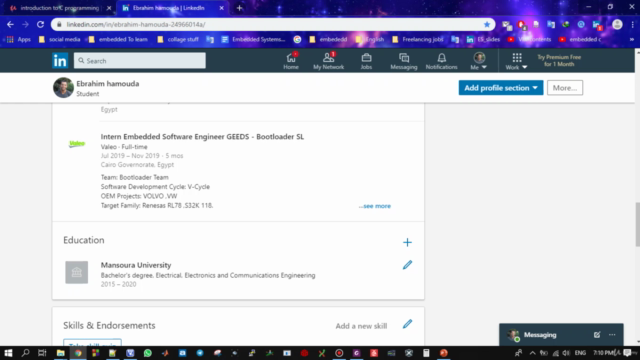Screen dimensions: 640x360
Task: Open Freelancing jobs bookmarks folder
Action: (418, 40)
